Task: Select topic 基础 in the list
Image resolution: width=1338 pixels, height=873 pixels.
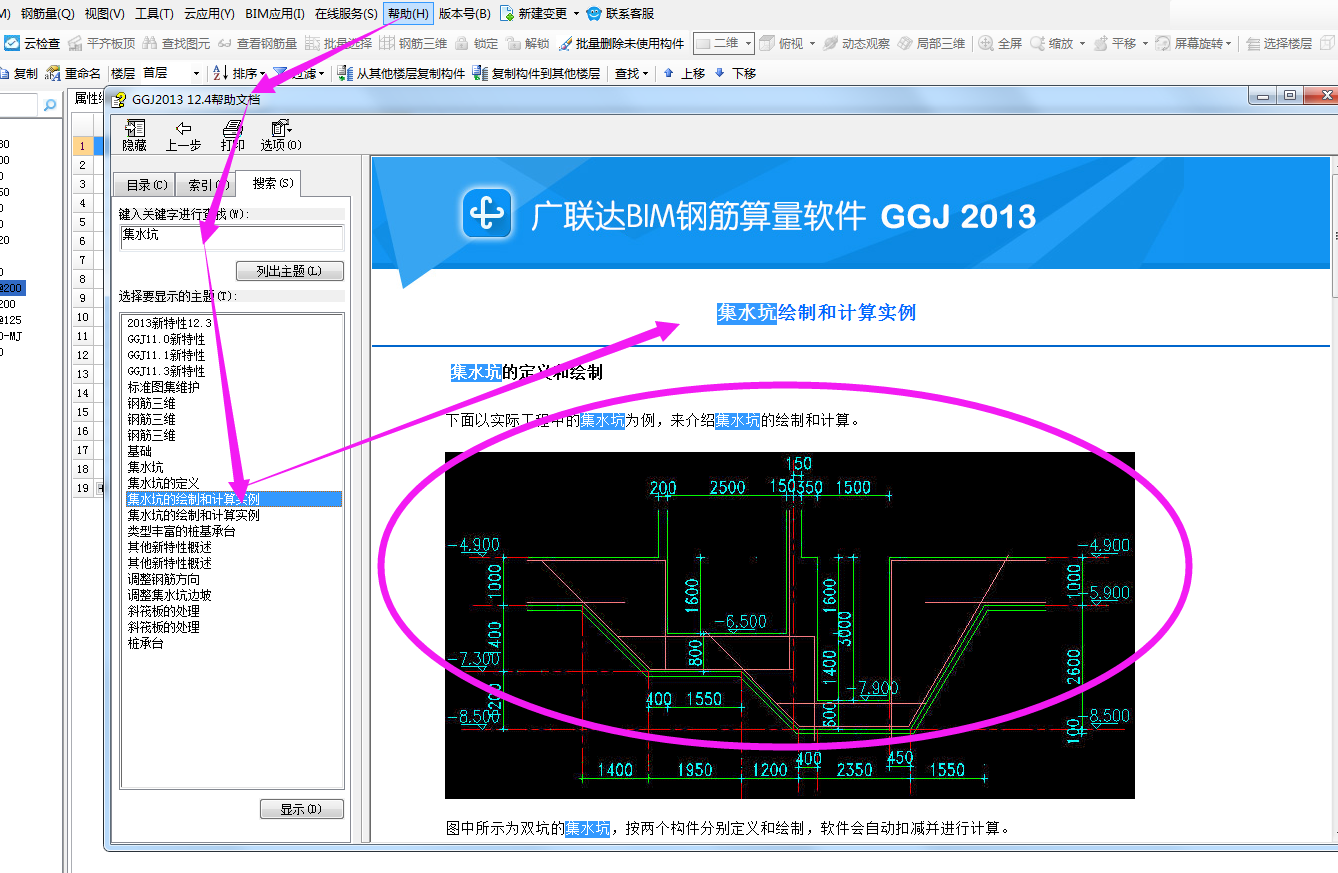Action: [x=139, y=451]
